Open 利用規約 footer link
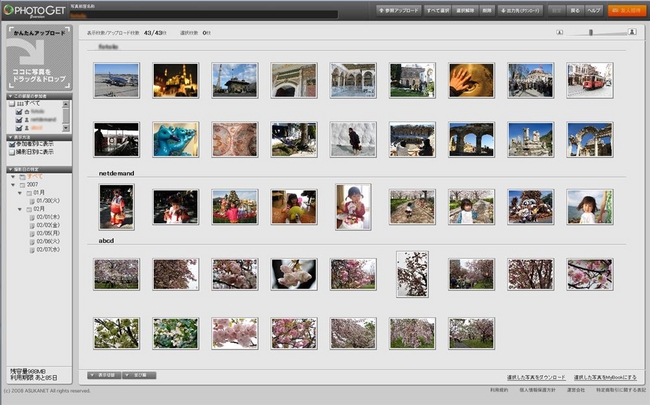This screenshot has height=405, width=650. pyautogui.click(x=499, y=390)
